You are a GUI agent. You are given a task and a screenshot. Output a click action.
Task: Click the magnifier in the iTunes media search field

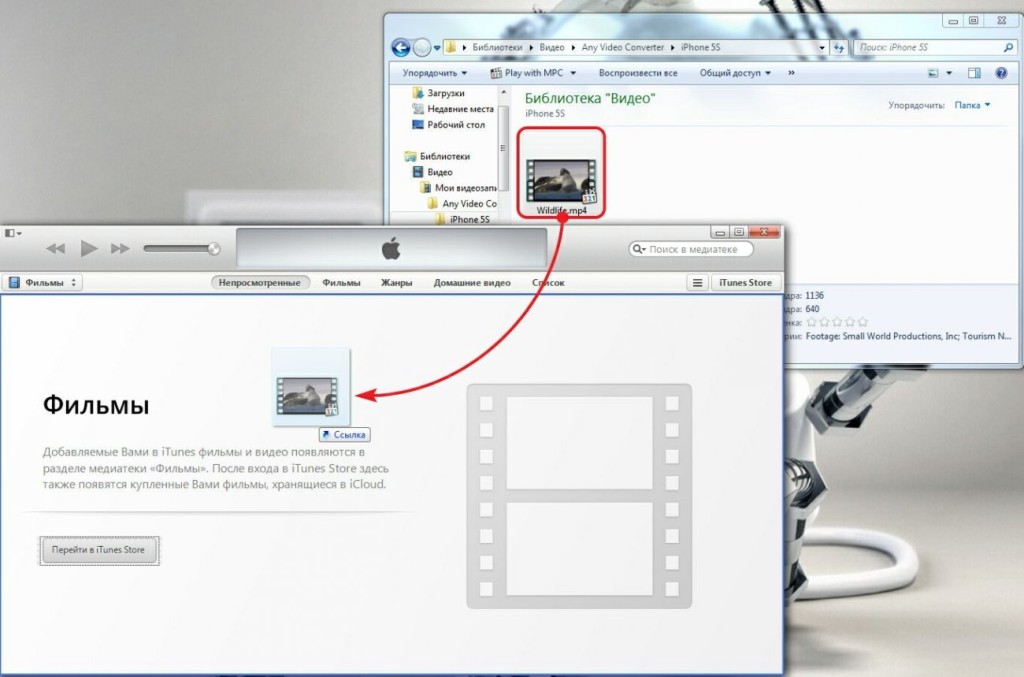pyautogui.click(x=640, y=248)
